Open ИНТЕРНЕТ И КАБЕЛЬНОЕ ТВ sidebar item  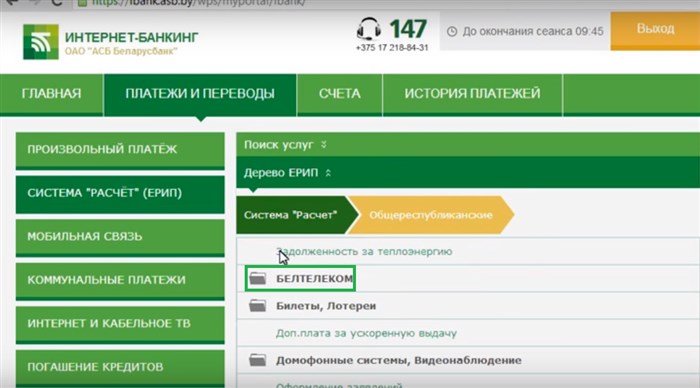point(120,324)
